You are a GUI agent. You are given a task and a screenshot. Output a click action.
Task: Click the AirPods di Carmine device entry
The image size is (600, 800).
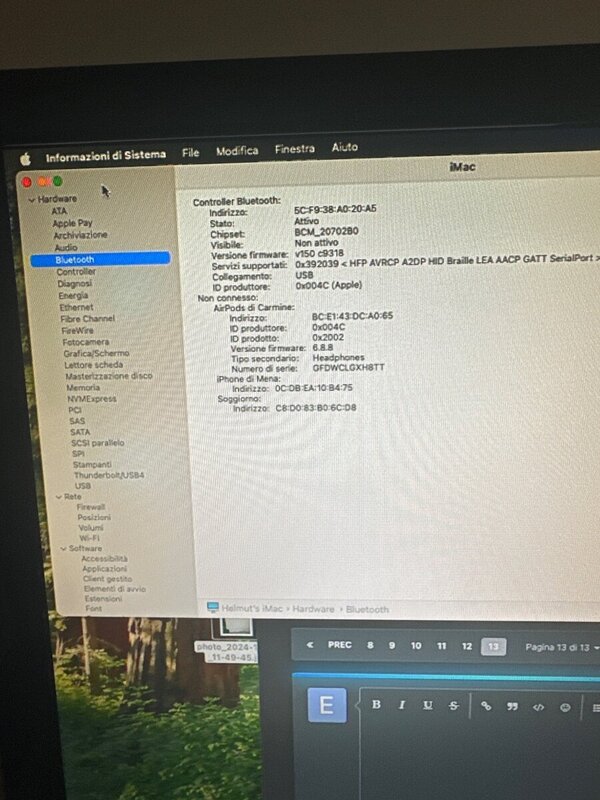[254, 308]
